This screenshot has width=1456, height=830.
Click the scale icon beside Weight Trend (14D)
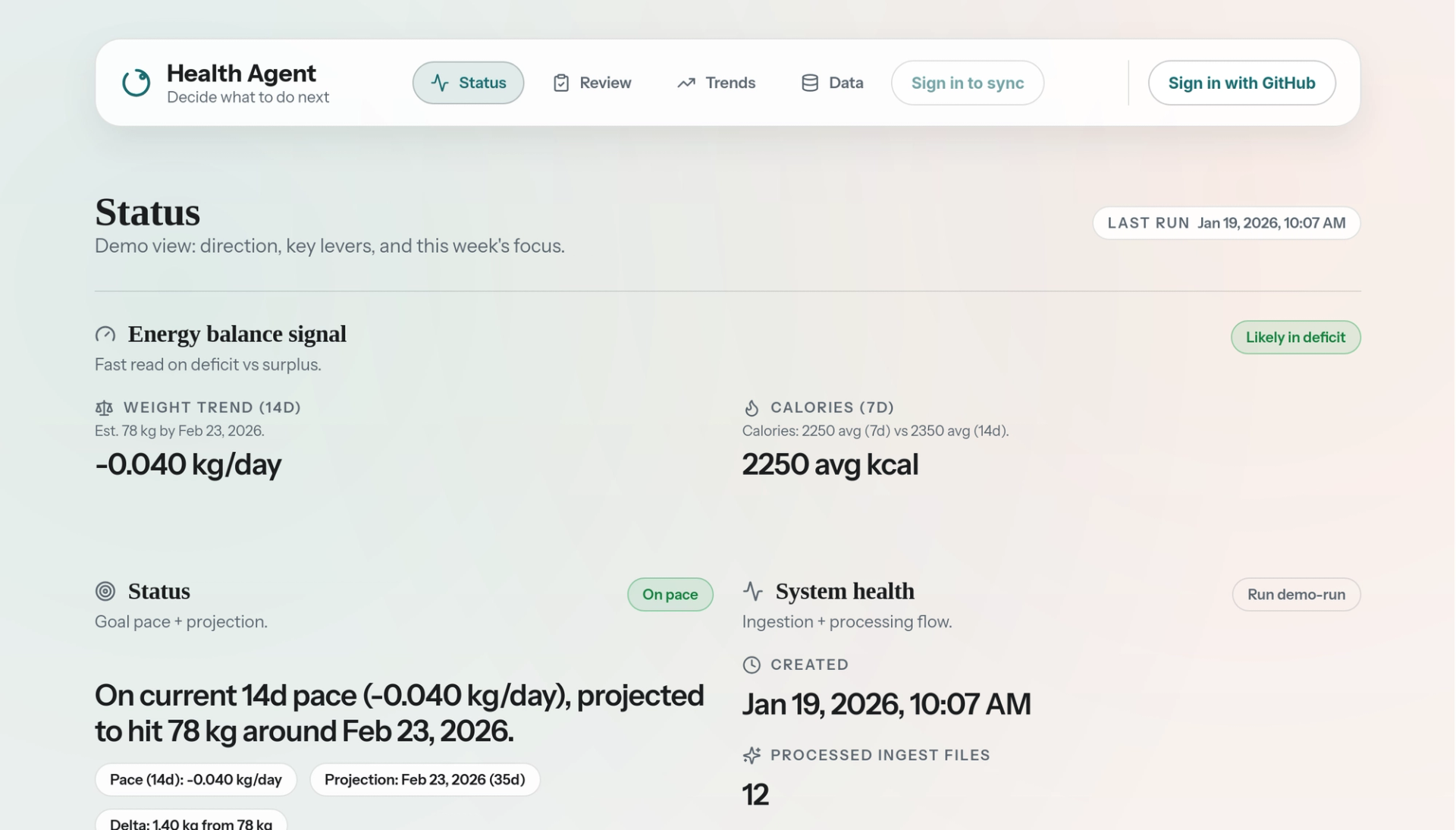[x=104, y=408]
